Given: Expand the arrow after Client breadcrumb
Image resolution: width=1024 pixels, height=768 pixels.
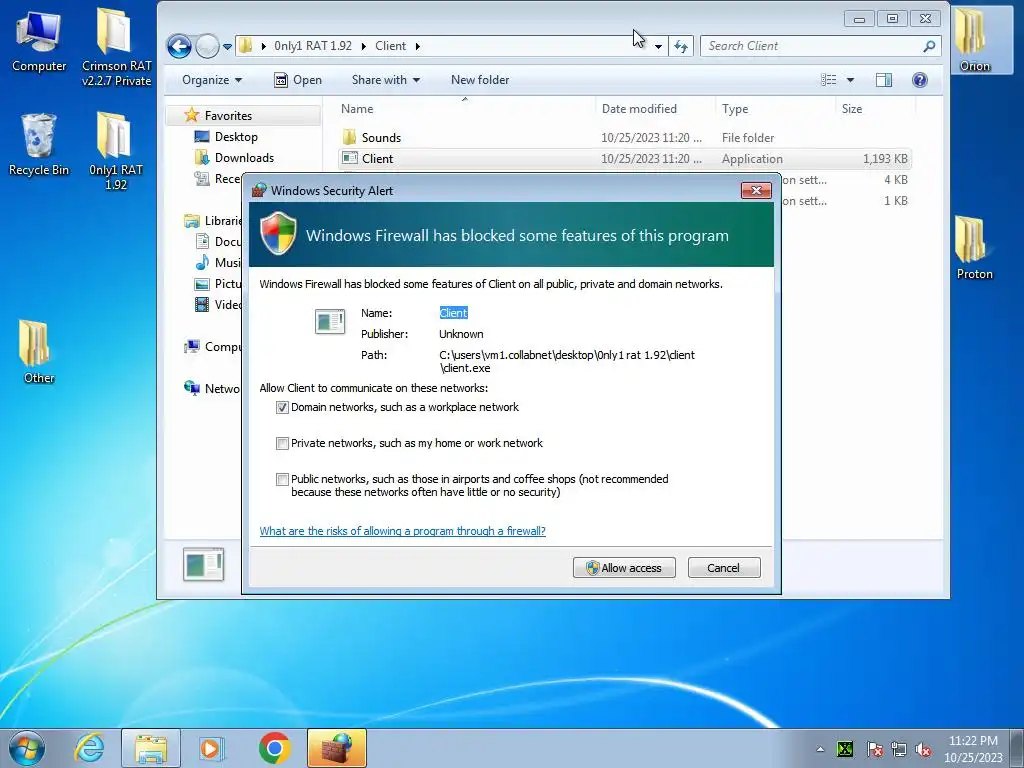Looking at the screenshot, I should (x=417, y=46).
